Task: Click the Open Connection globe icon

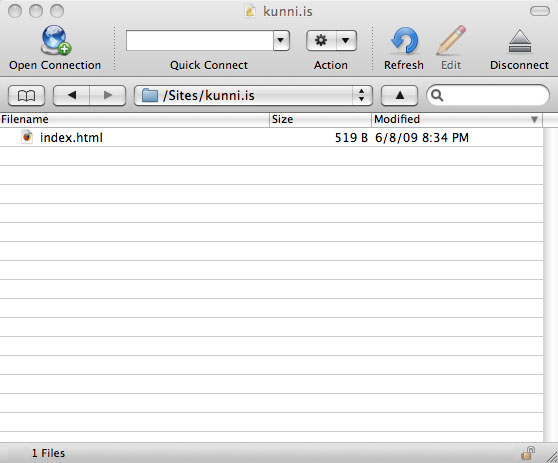Action: point(56,40)
